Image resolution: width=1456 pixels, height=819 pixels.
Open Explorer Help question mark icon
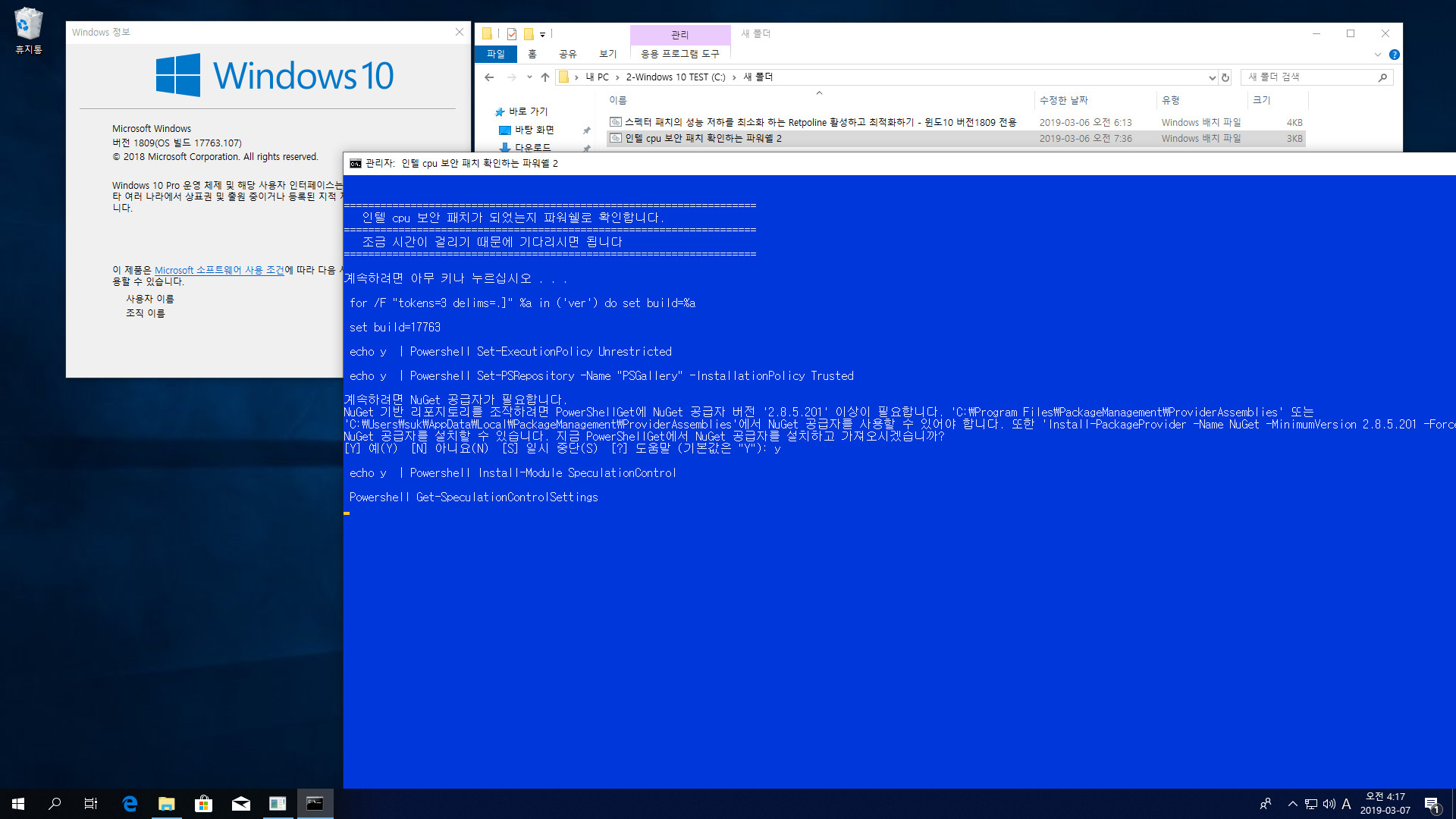[1394, 55]
